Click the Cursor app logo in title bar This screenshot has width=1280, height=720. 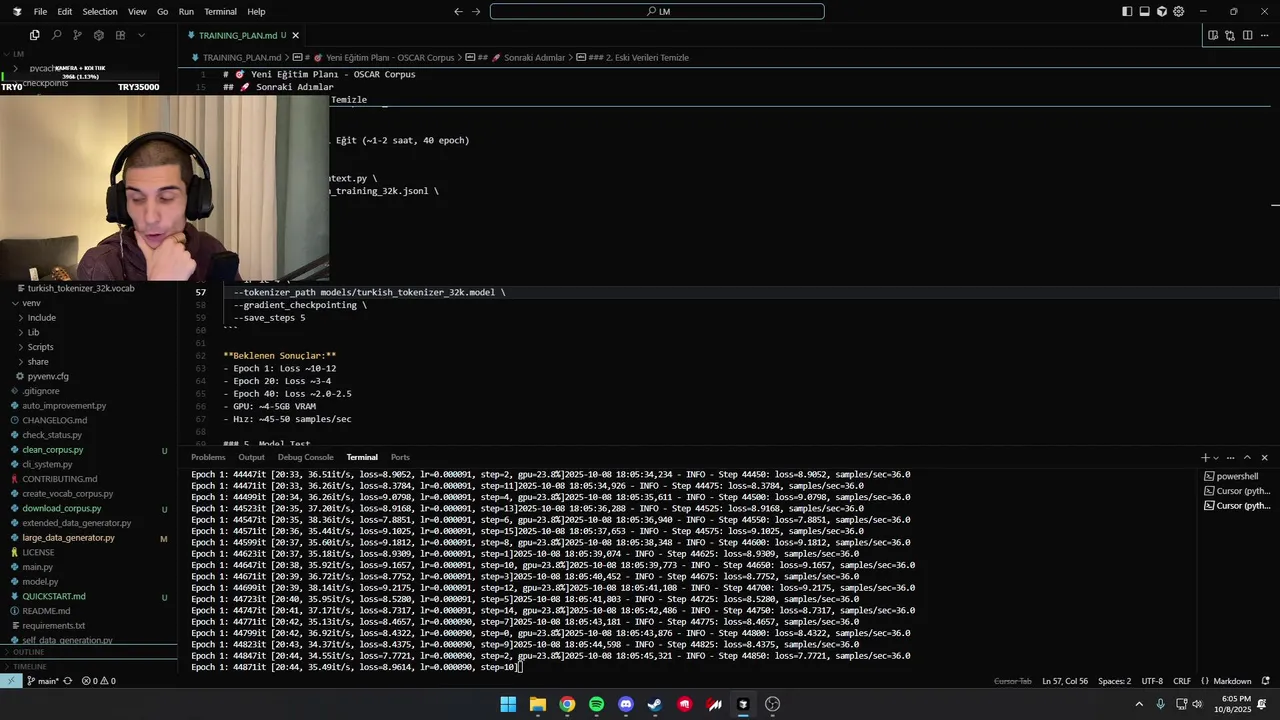coord(17,12)
